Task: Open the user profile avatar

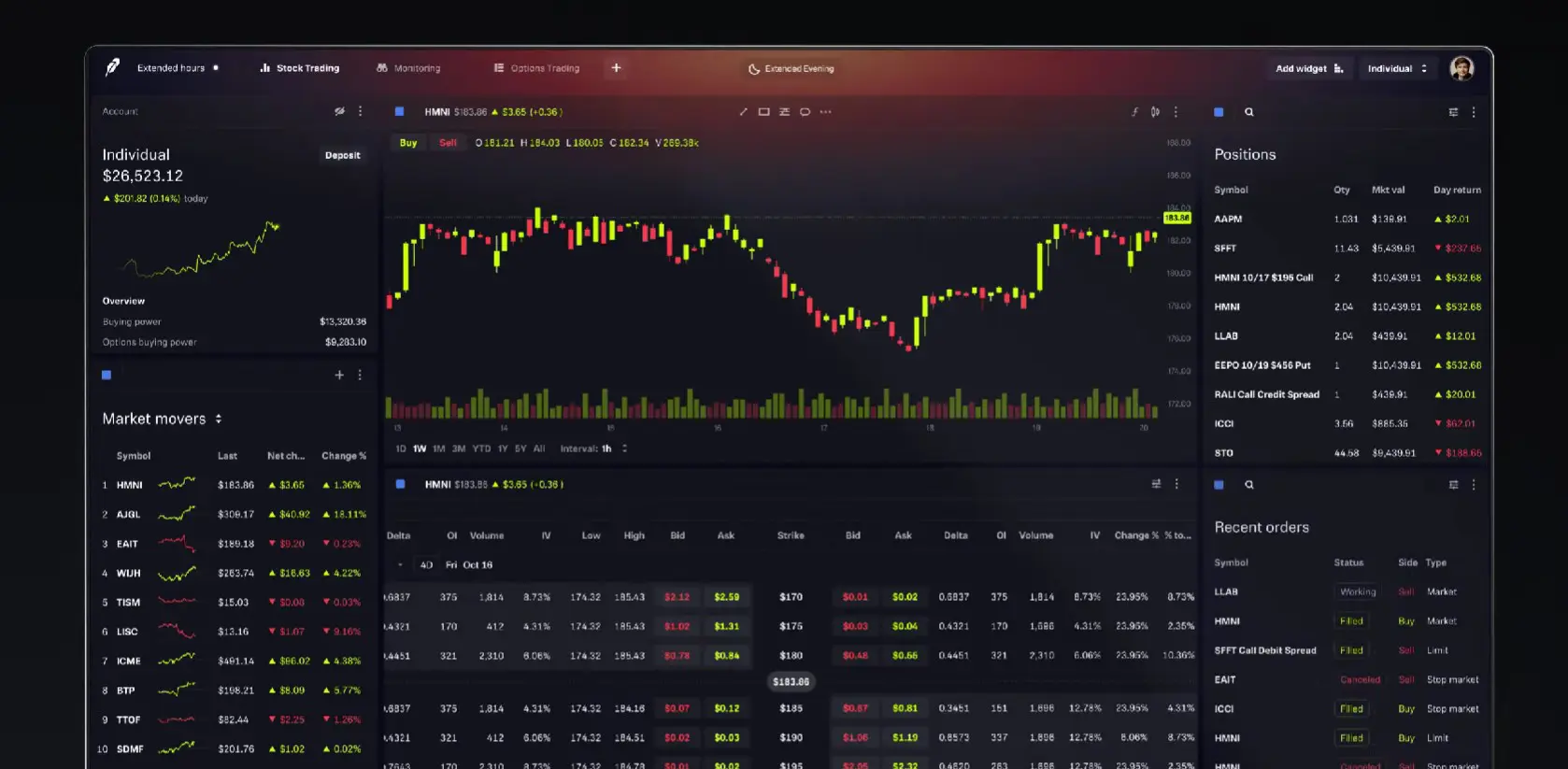Action: point(1461,68)
